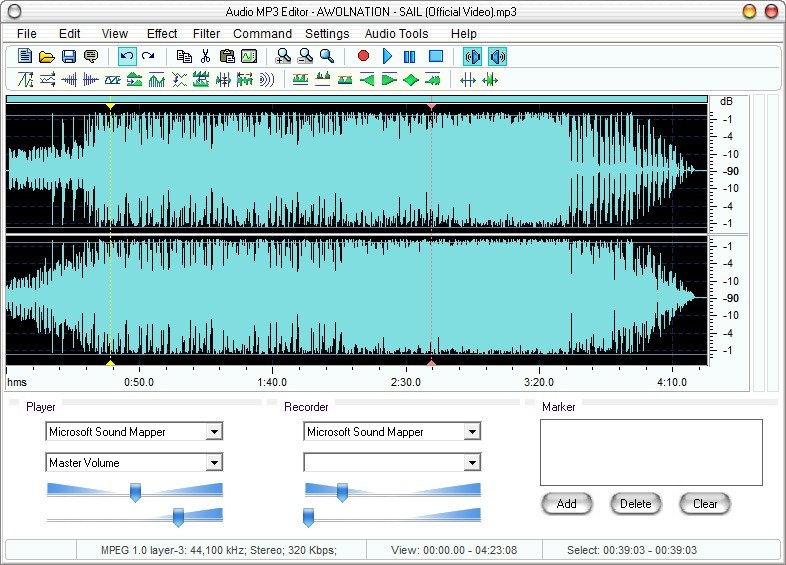Click the green waveform with arrows icon
This screenshot has height=565, width=786.
tap(490, 80)
